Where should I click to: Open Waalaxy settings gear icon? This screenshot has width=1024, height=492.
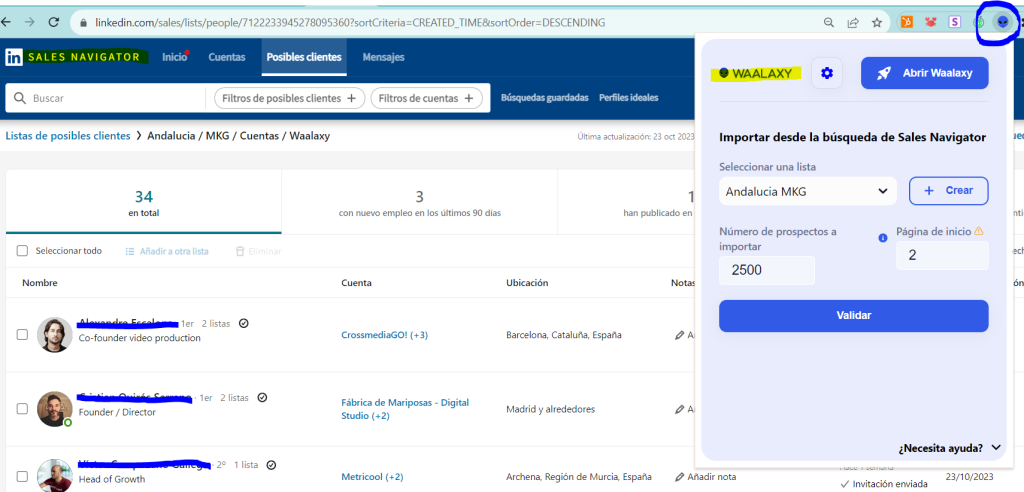827,73
